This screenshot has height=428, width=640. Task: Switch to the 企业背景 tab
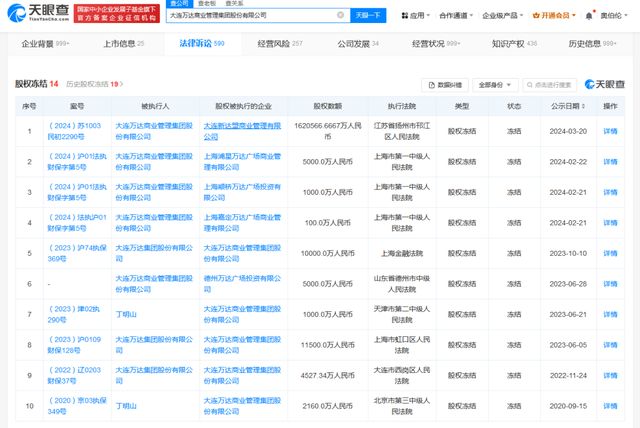coord(45,43)
